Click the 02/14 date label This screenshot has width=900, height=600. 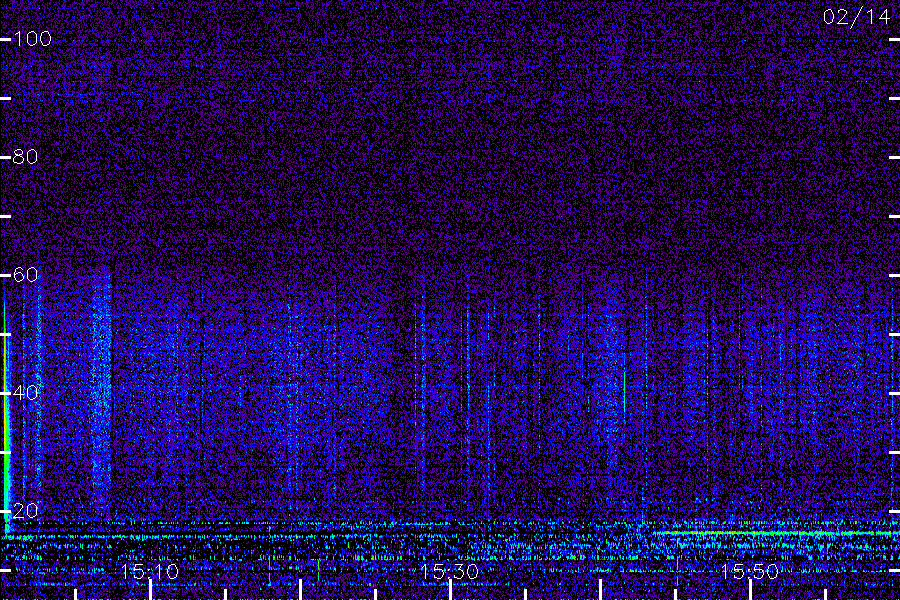(x=856, y=17)
